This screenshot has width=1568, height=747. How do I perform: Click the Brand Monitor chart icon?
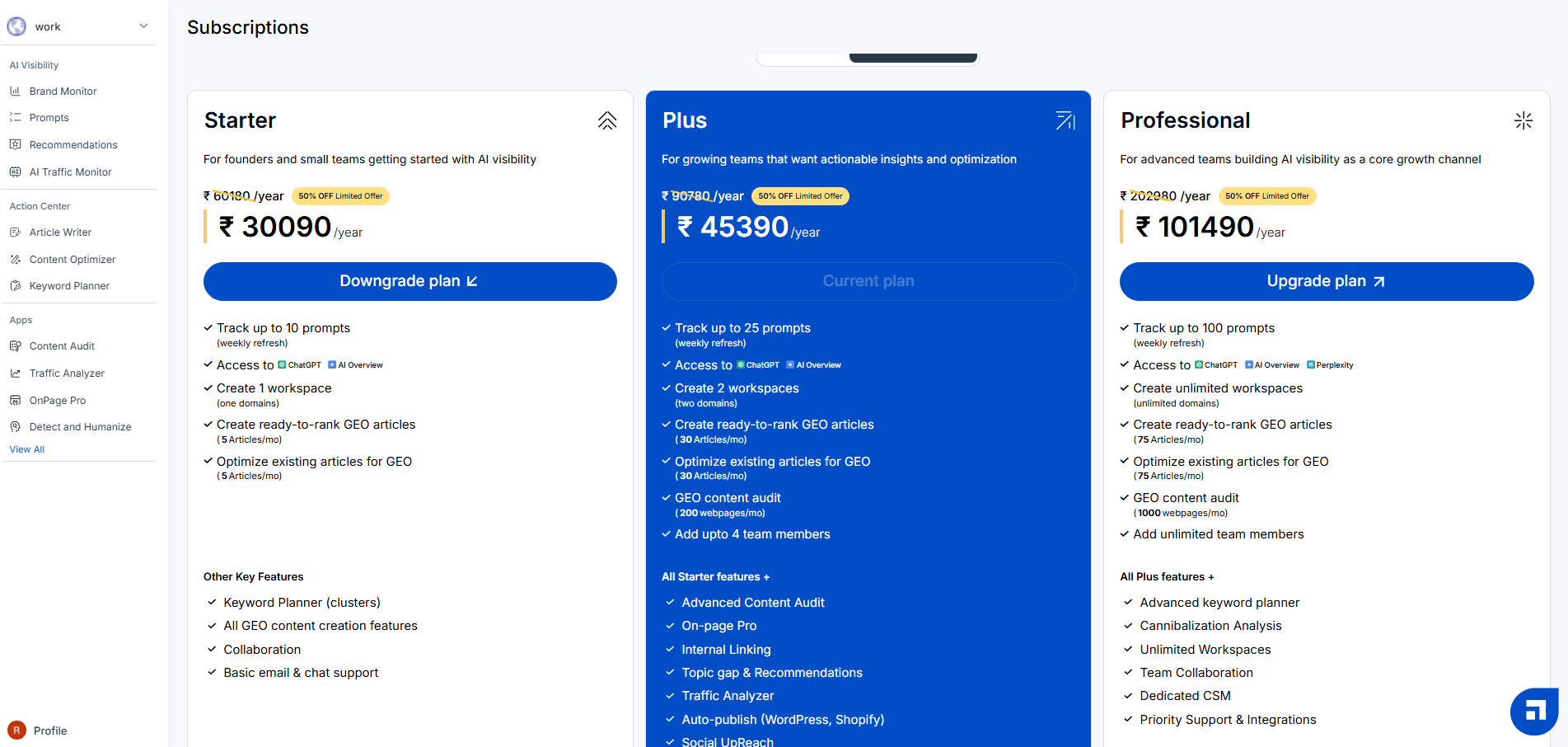(15, 92)
